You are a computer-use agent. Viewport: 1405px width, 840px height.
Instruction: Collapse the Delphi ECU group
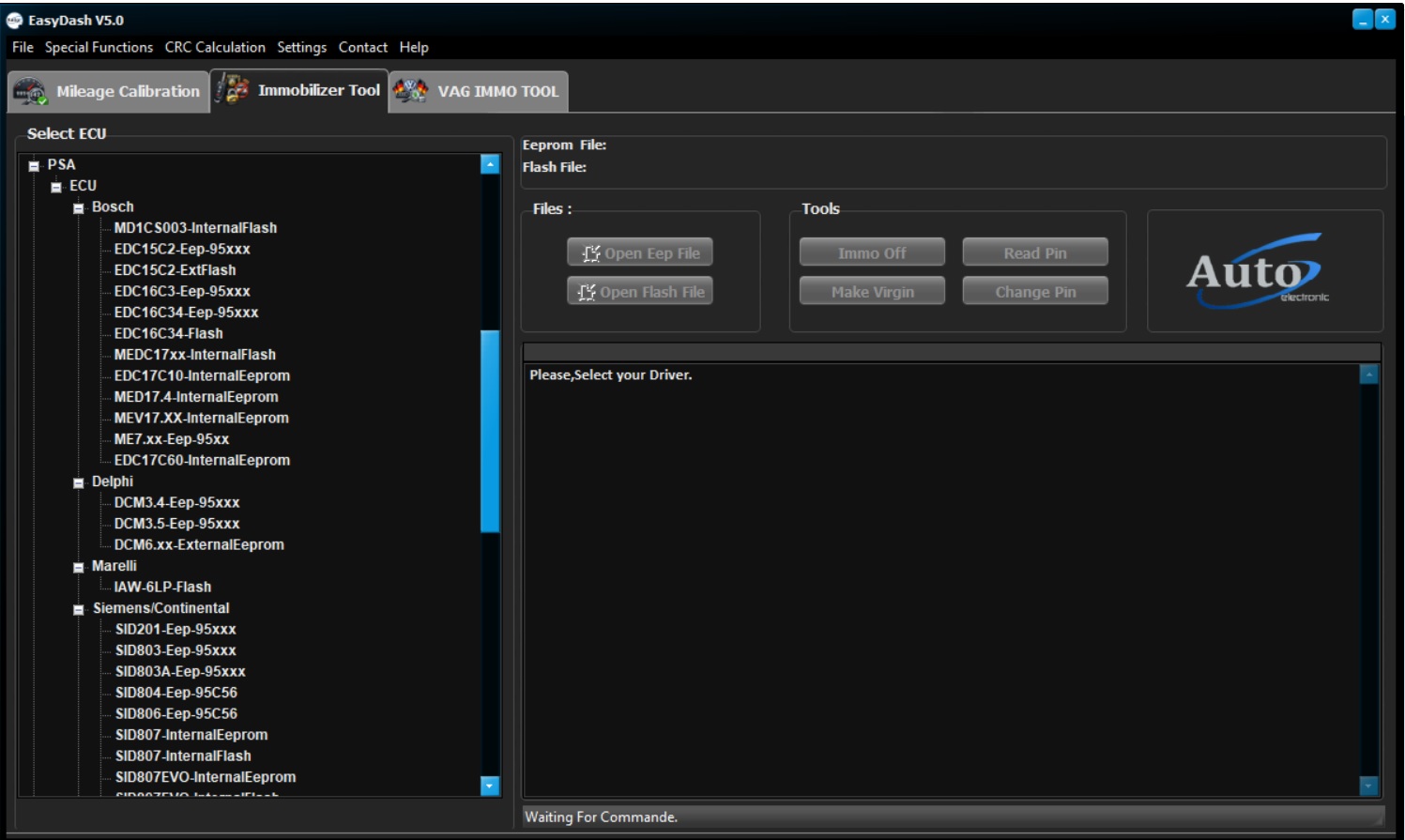pyautogui.click(x=79, y=482)
